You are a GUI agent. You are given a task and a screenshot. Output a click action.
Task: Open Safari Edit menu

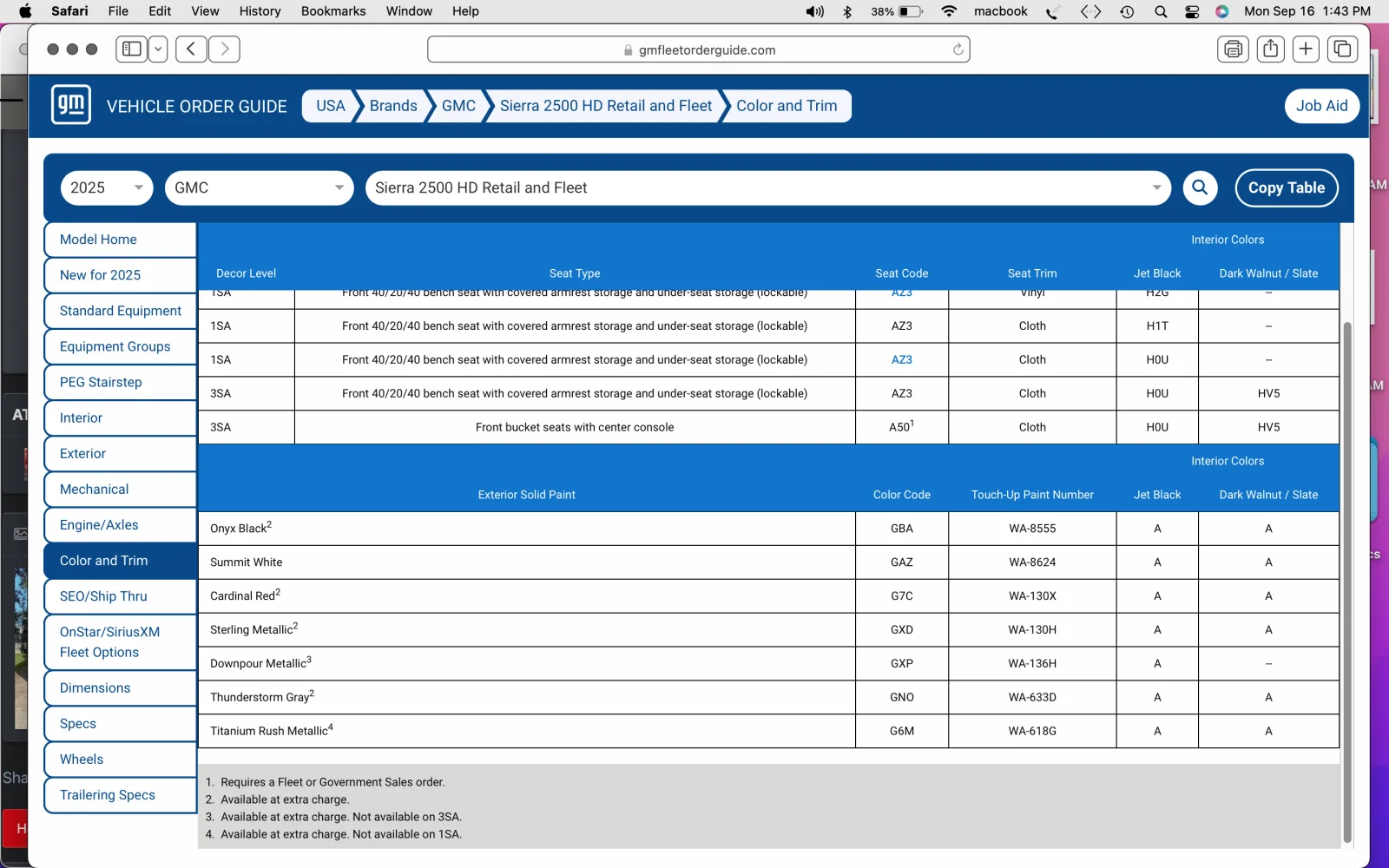point(160,11)
